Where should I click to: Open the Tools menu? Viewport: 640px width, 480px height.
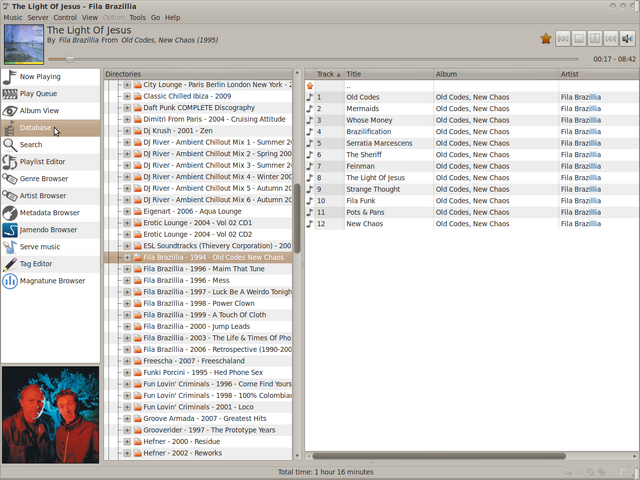pyautogui.click(x=138, y=18)
